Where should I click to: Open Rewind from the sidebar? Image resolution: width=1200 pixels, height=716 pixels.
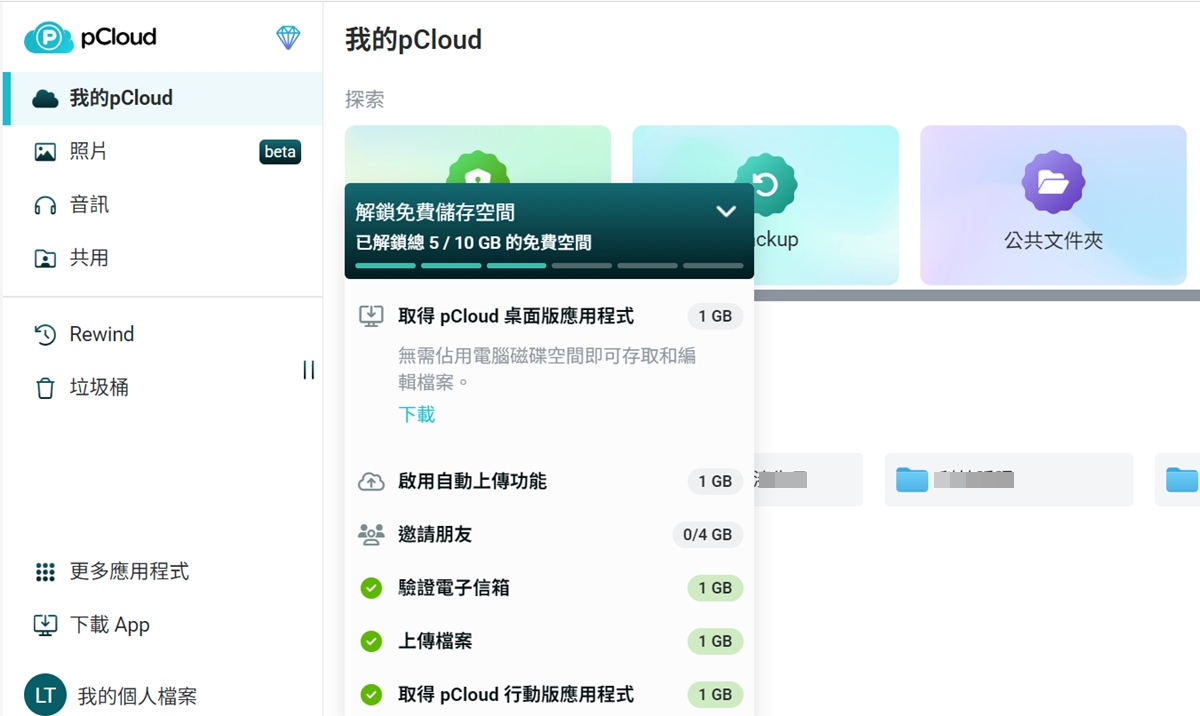coord(100,334)
